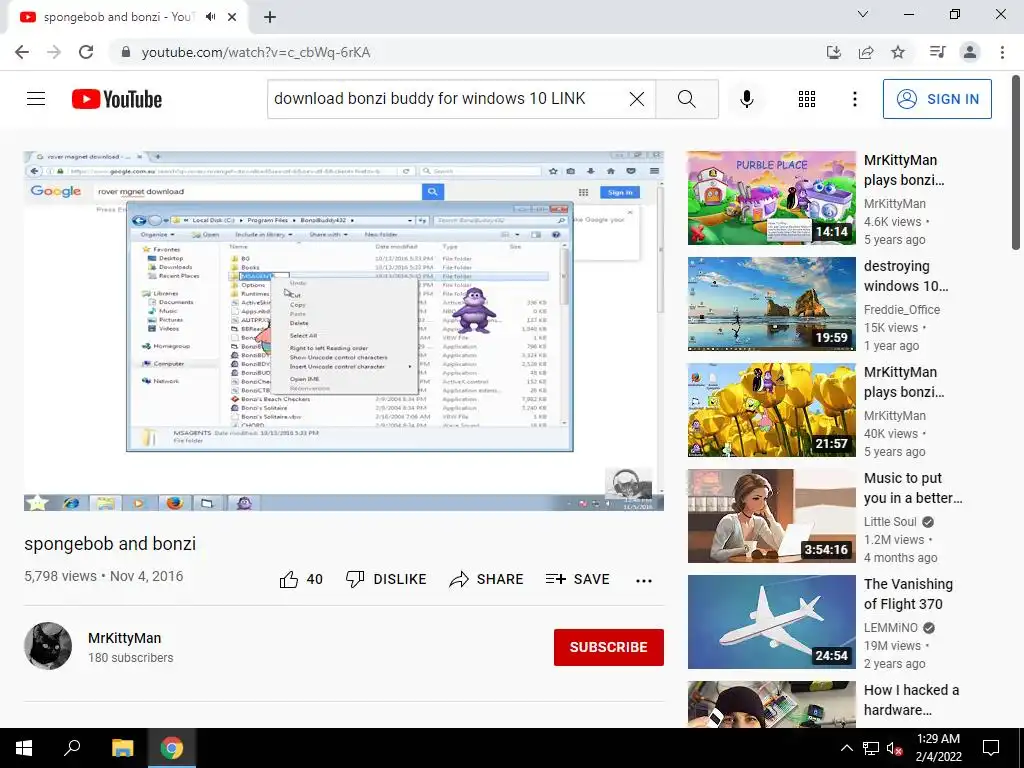Open File Explorer from taskbar
This screenshot has height=768, width=1024.
coord(122,748)
